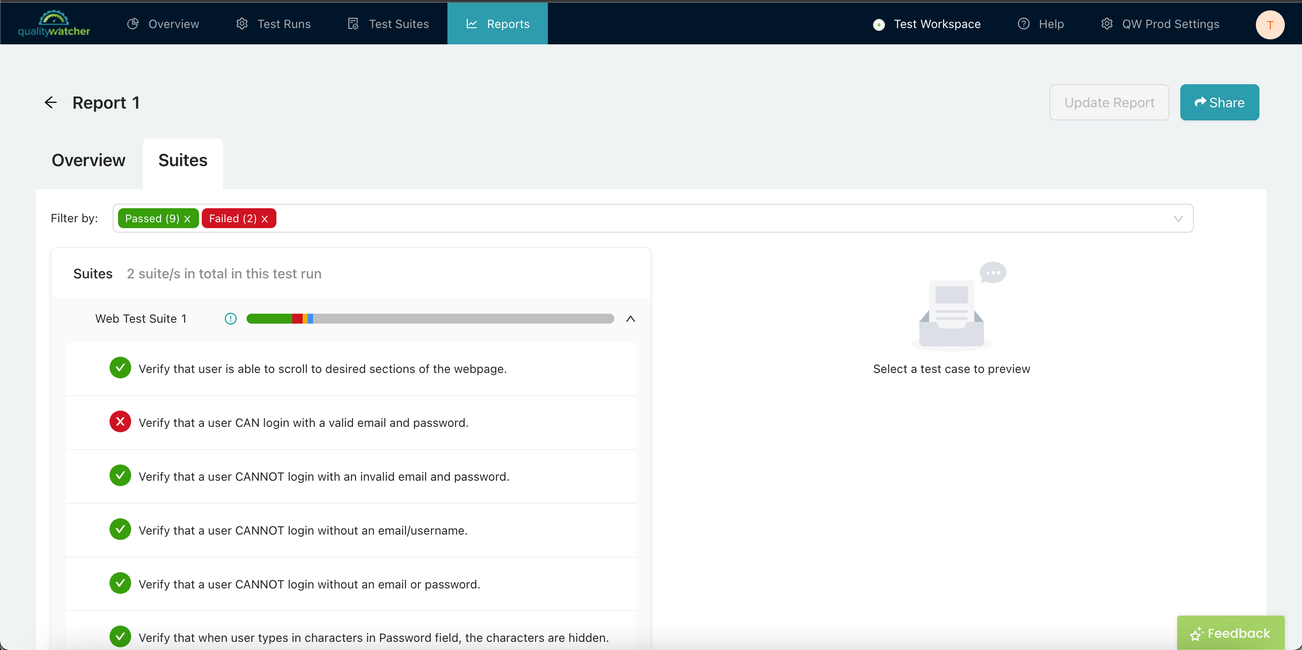Open the Filter by dropdown arrow
The width and height of the screenshot is (1302, 650).
point(1178,219)
